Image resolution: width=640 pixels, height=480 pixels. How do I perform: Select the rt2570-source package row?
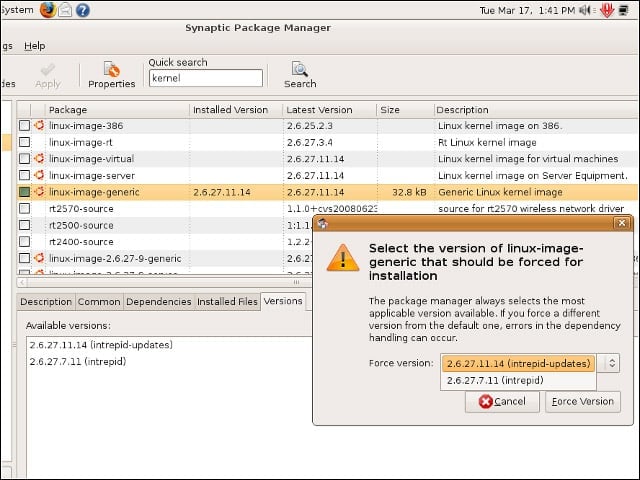click(327, 208)
